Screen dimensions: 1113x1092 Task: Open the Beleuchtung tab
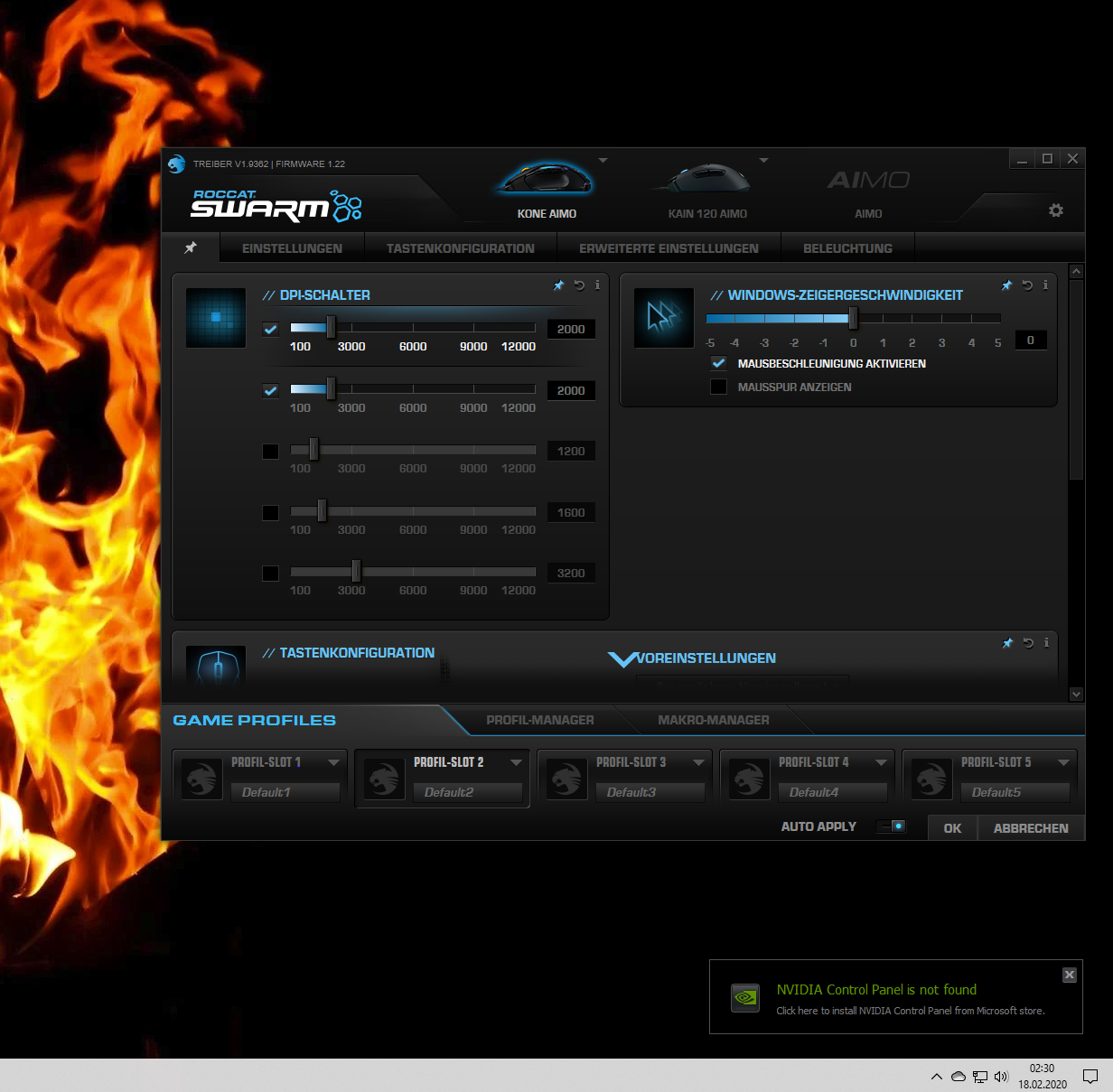[x=847, y=248]
